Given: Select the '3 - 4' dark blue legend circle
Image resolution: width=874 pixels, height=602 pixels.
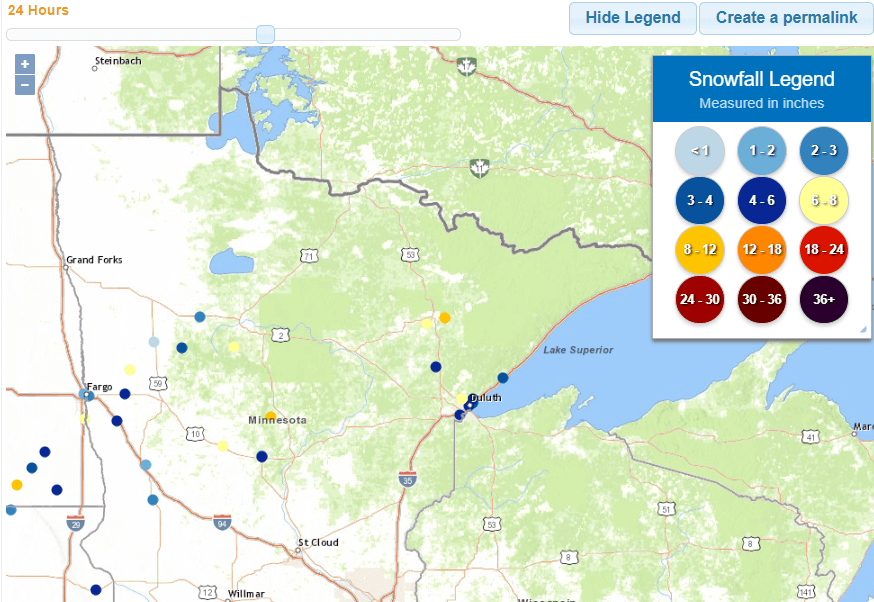Looking at the screenshot, I should point(699,200).
